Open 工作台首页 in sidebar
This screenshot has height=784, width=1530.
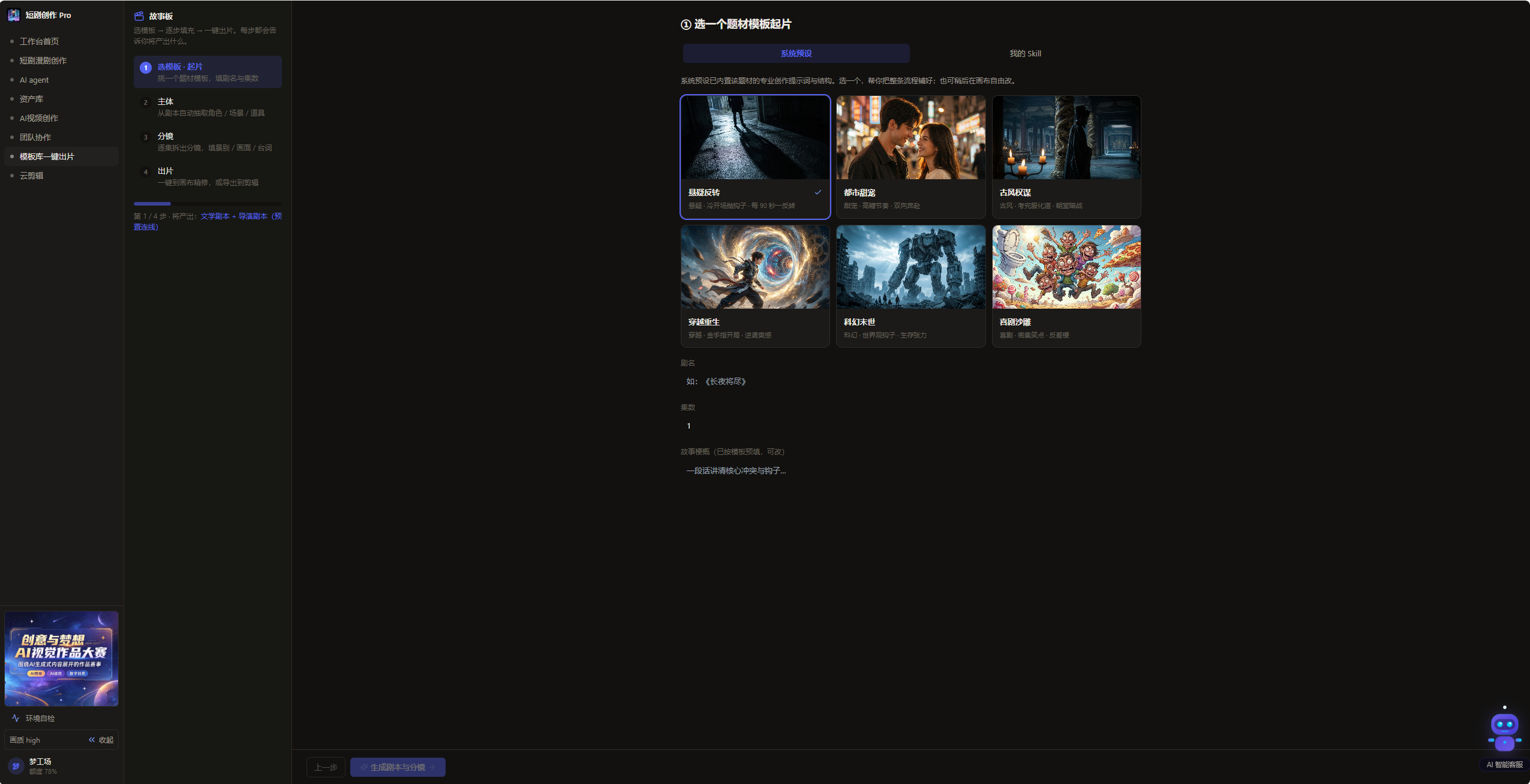click(62, 41)
